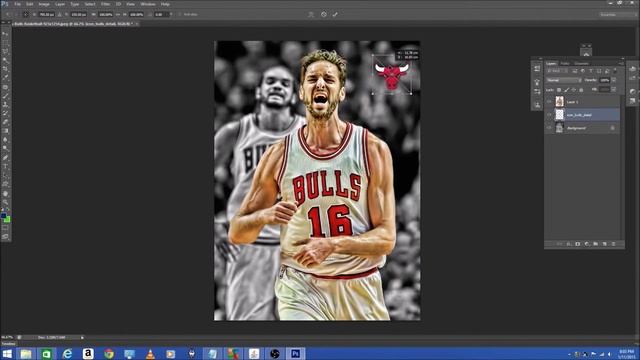Toggle lock all padlock icon
Screen dimensions: 640x360
coord(581,90)
